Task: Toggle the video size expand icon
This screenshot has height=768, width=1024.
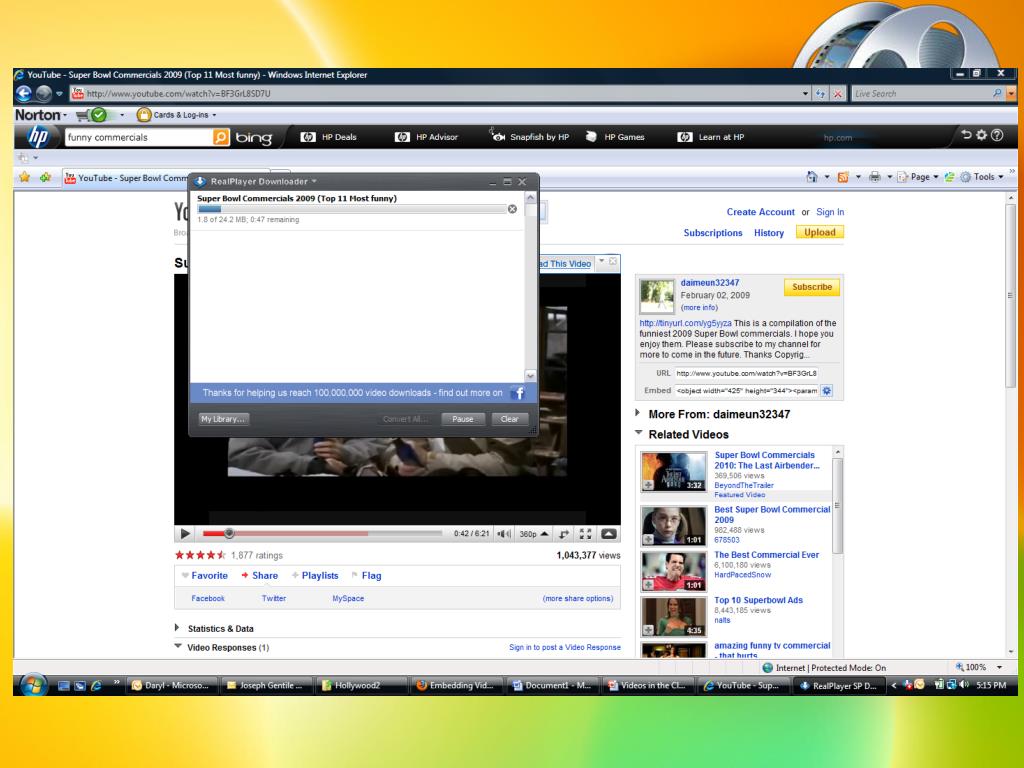Action: click(564, 534)
